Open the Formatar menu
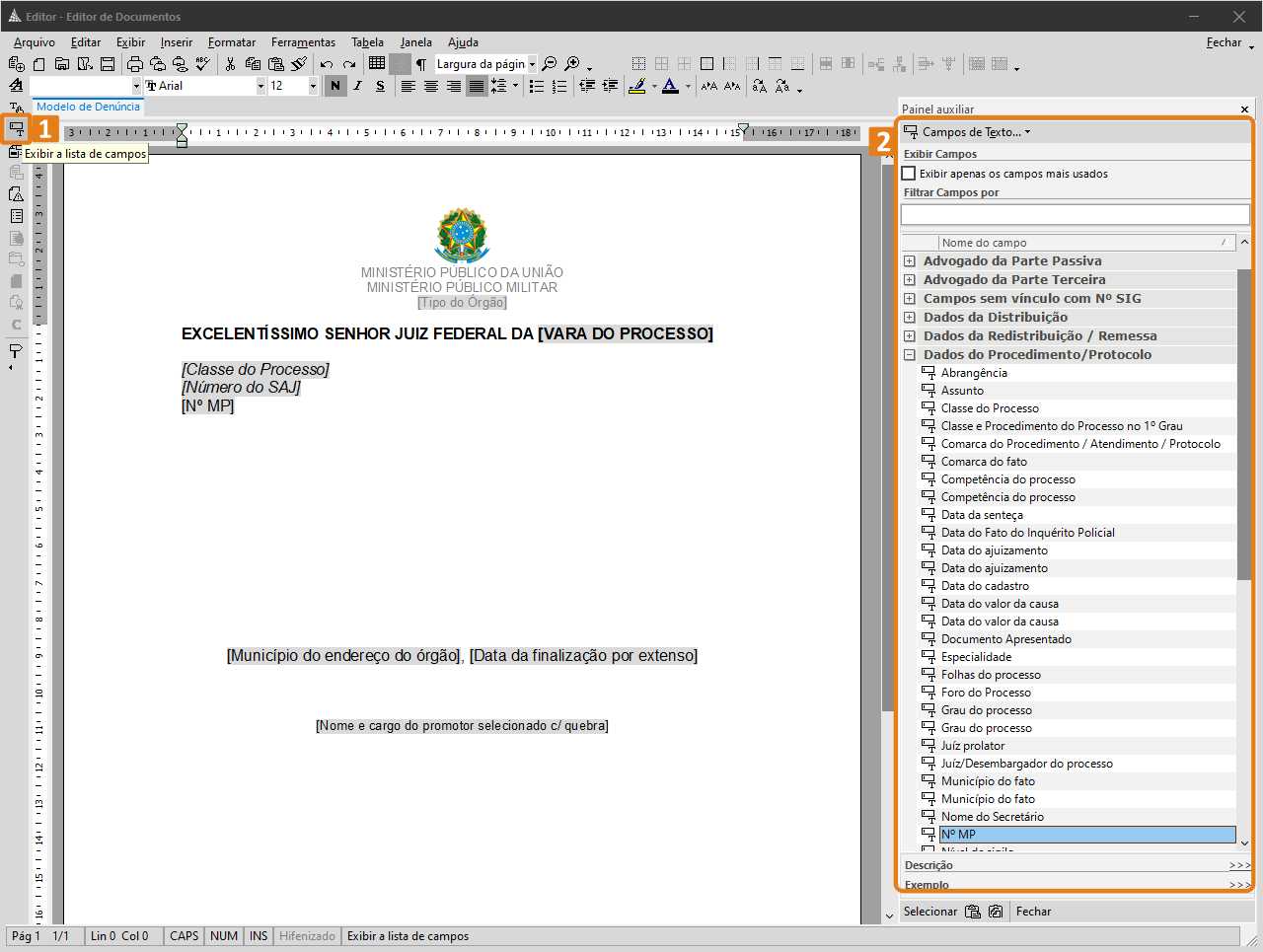 coord(232,42)
